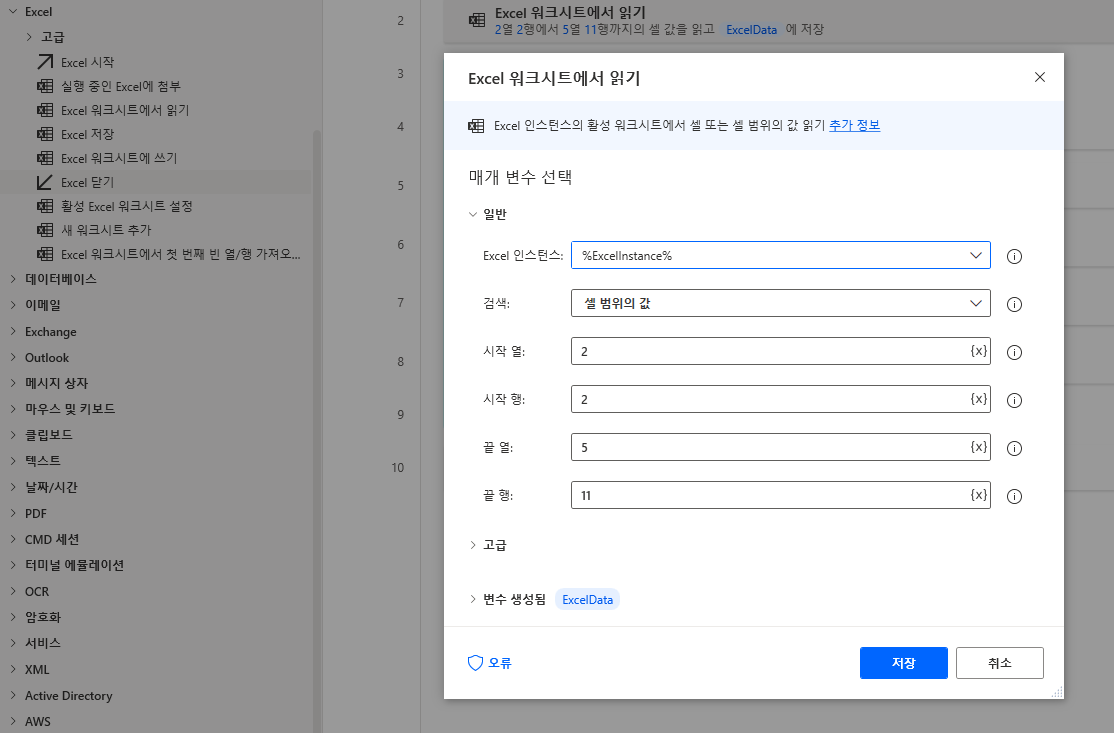Open the 오류 shield error handling option
The height and width of the screenshot is (733, 1114).
[490, 663]
